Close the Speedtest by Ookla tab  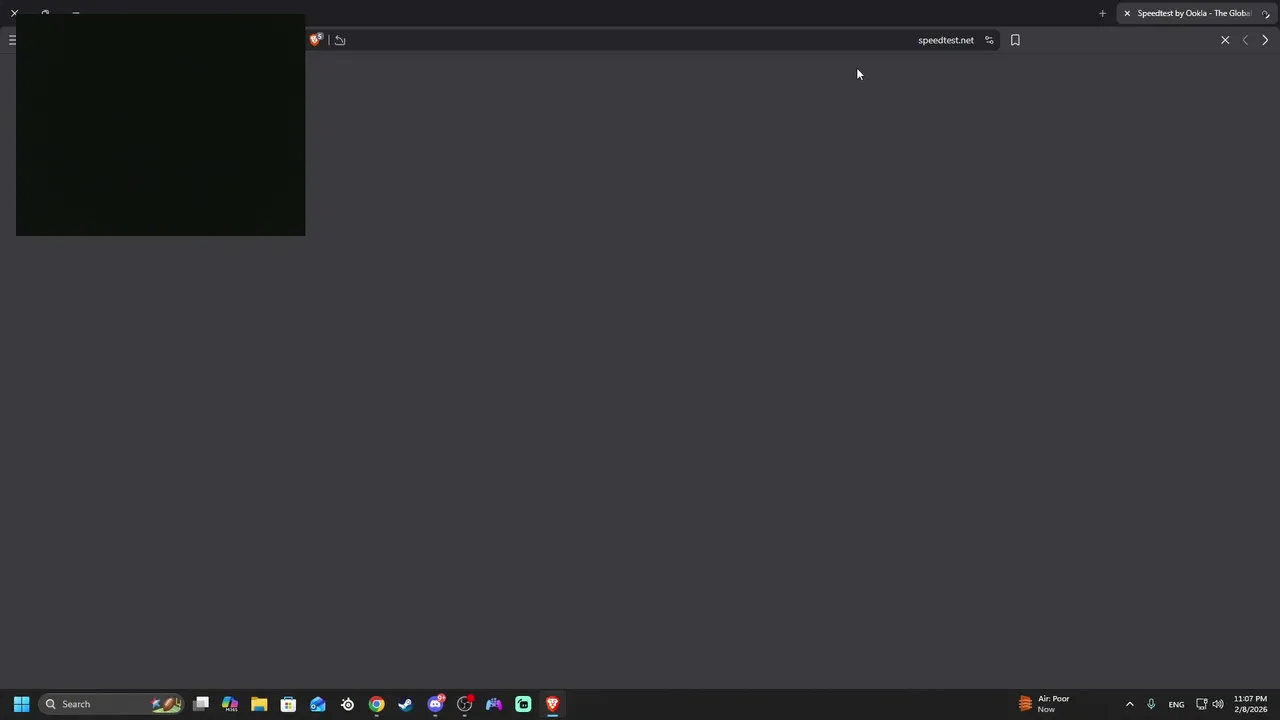pos(1127,13)
